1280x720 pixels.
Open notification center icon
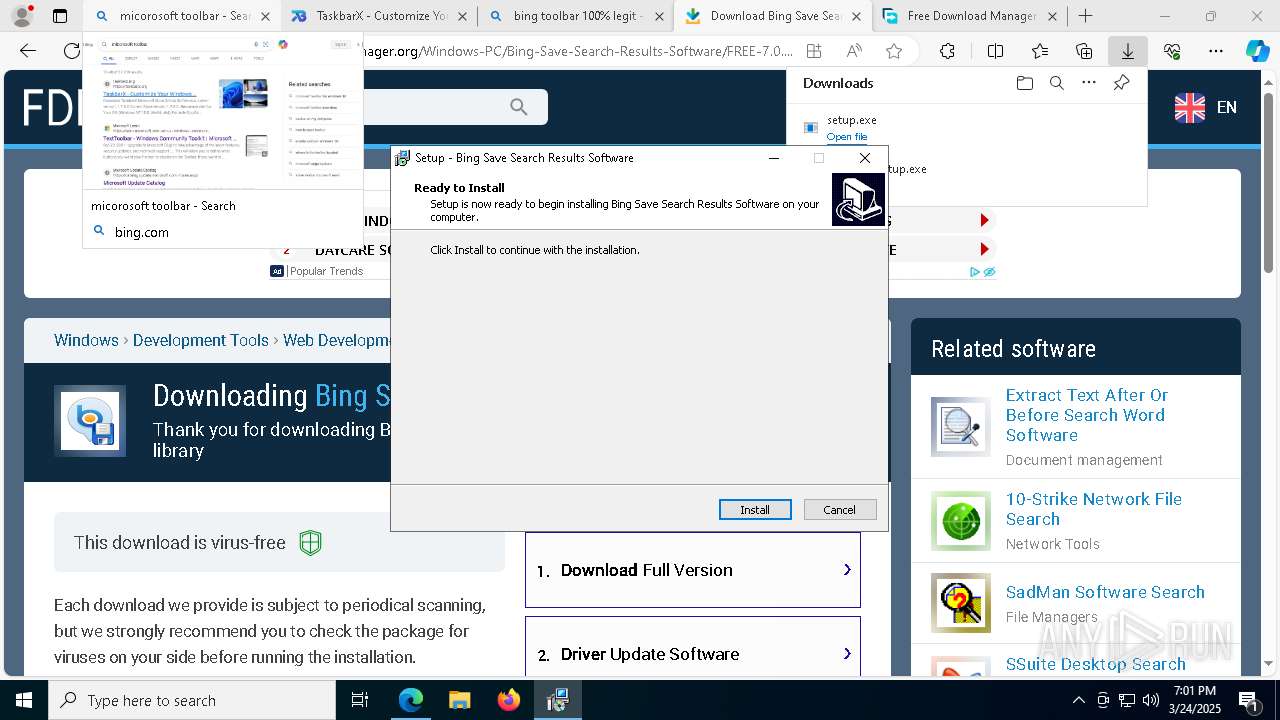point(1249,700)
